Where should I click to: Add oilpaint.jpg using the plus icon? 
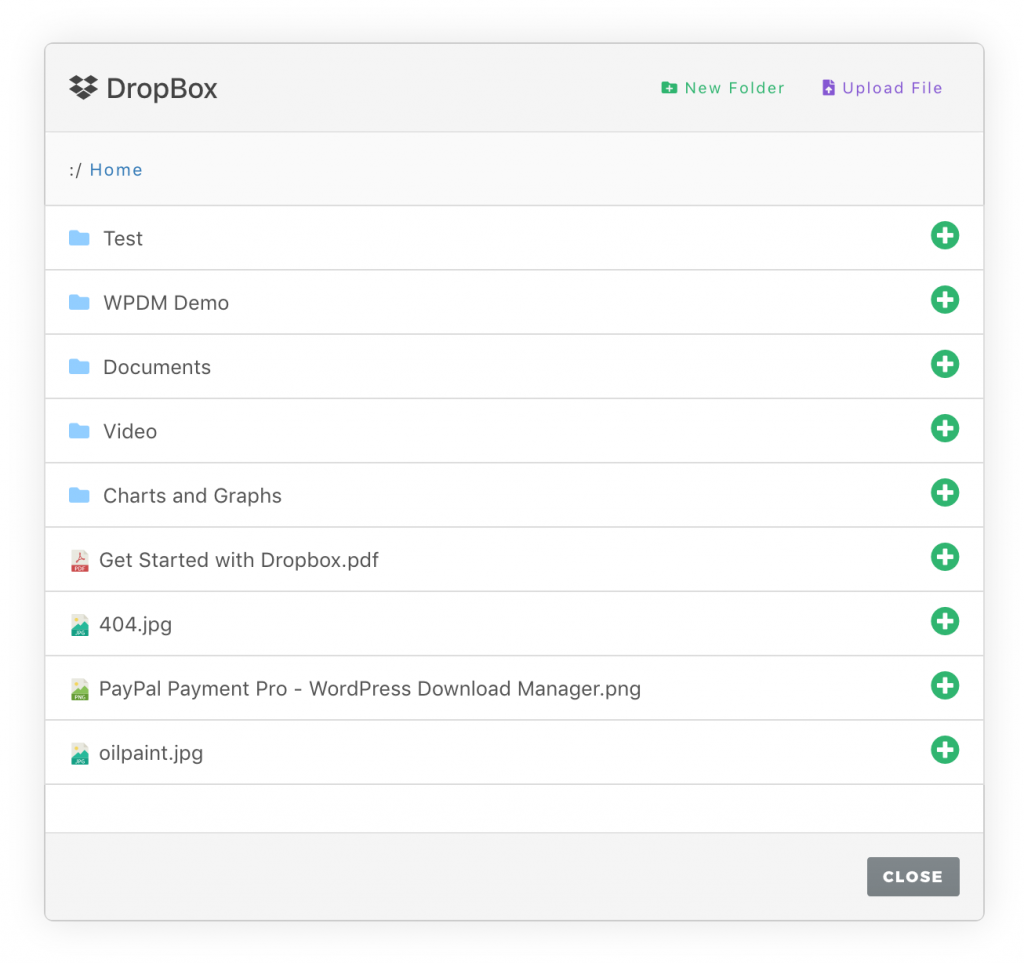click(x=945, y=750)
